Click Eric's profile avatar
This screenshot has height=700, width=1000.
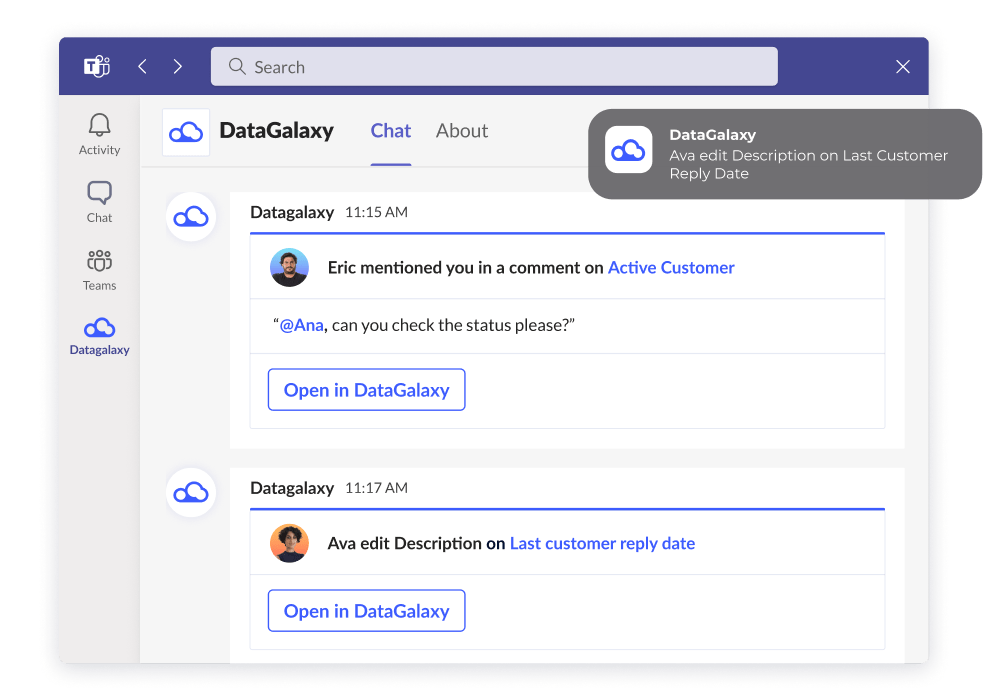pos(289,268)
